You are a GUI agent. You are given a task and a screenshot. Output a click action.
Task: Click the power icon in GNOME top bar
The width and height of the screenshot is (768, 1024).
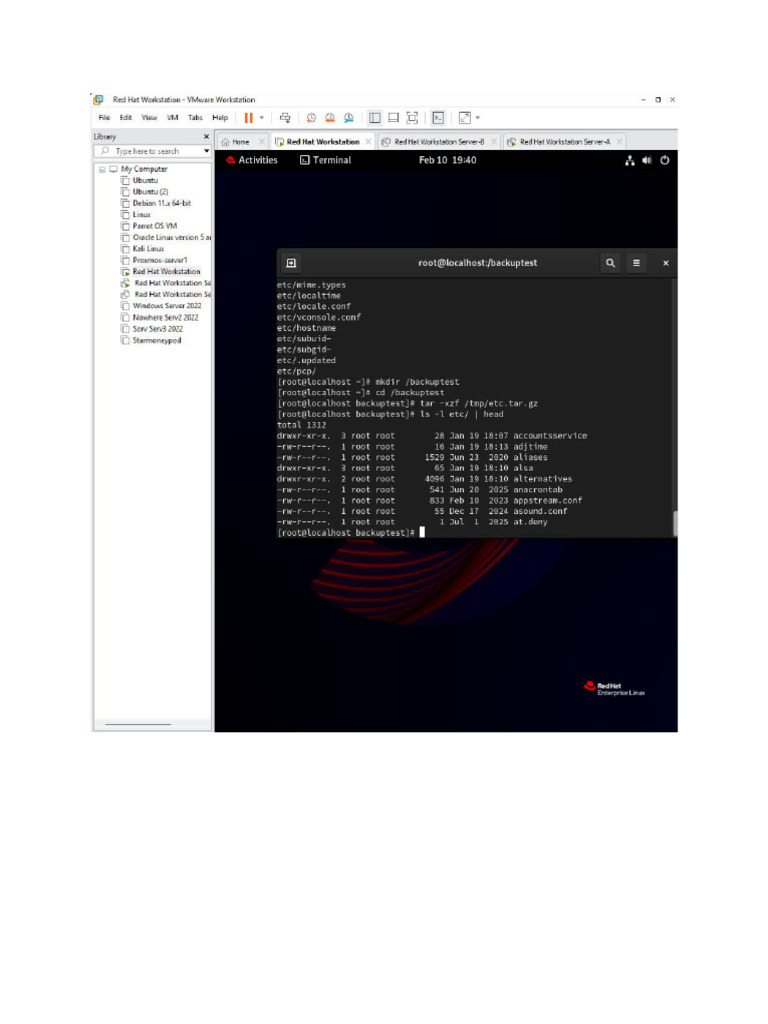[665, 161]
